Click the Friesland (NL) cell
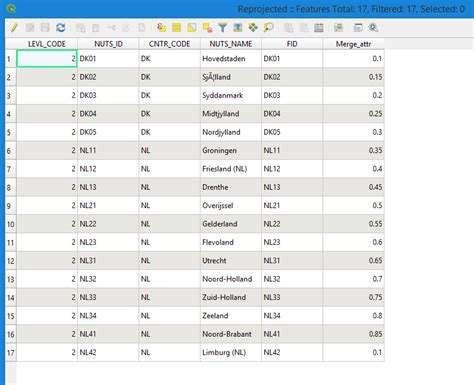Image resolution: width=474 pixels, height=385 pixels. click(231, 169)
